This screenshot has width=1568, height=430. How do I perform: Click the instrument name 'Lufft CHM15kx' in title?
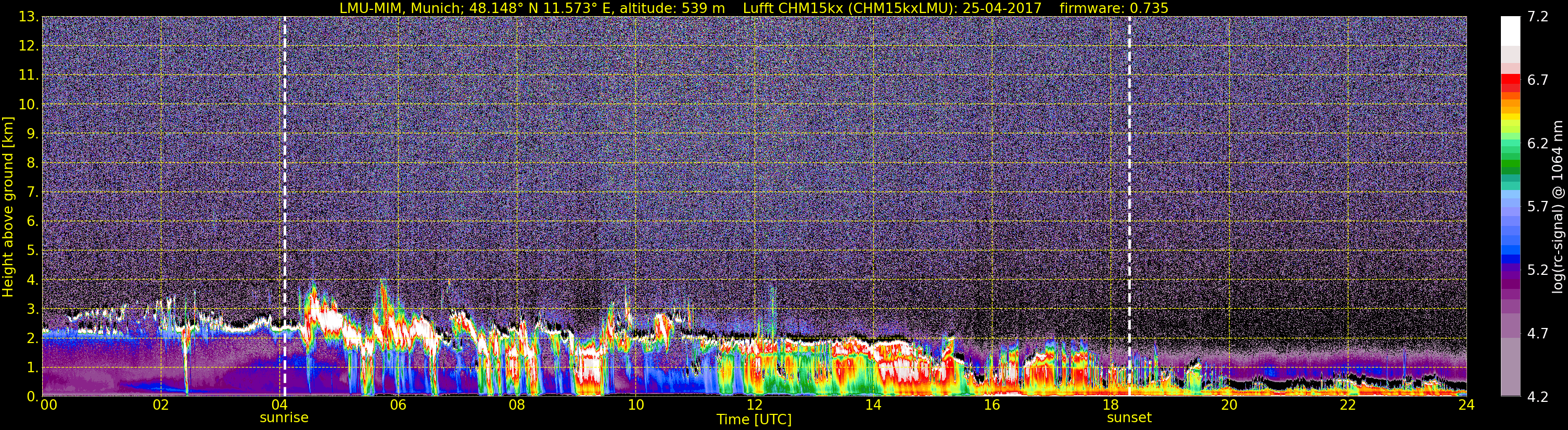793,8
